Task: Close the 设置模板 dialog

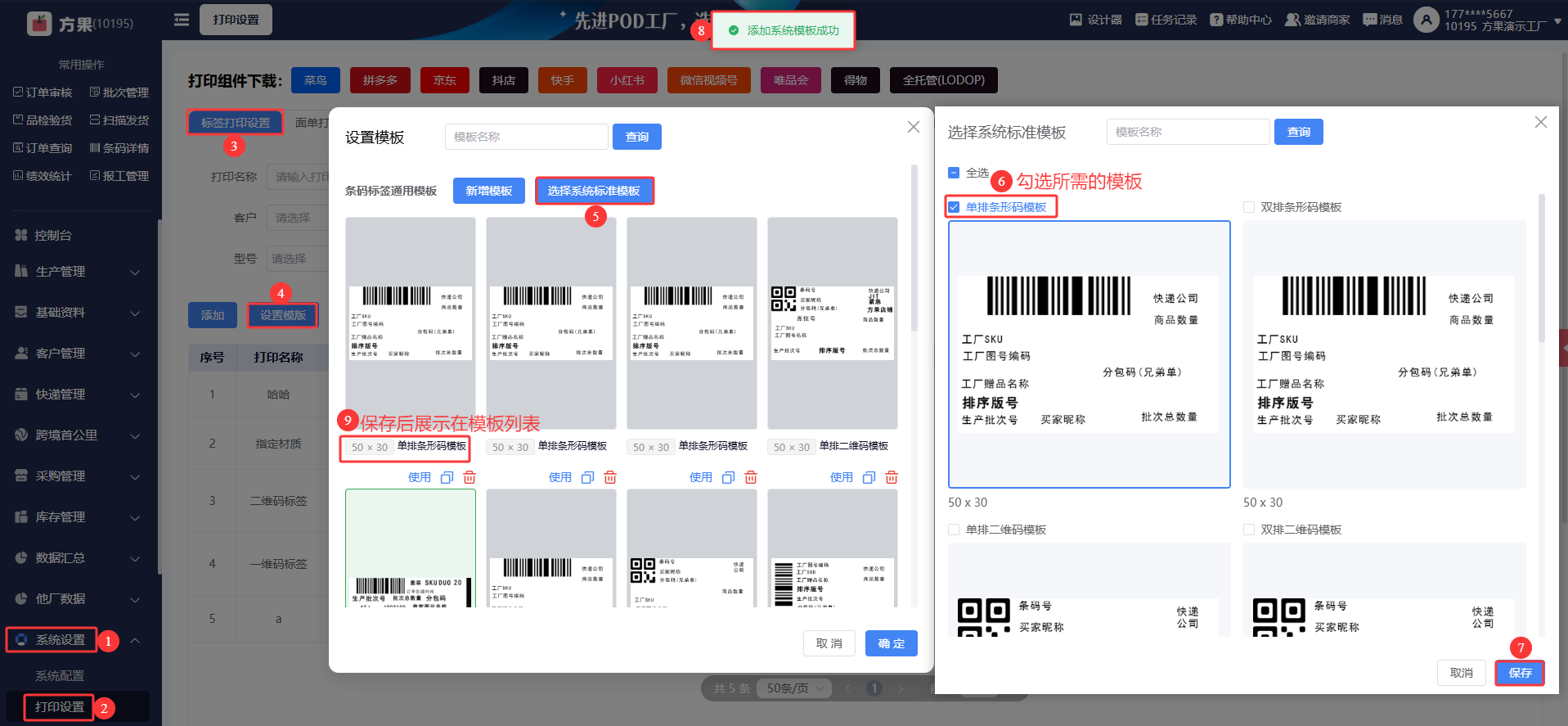Action: point(914,127)
